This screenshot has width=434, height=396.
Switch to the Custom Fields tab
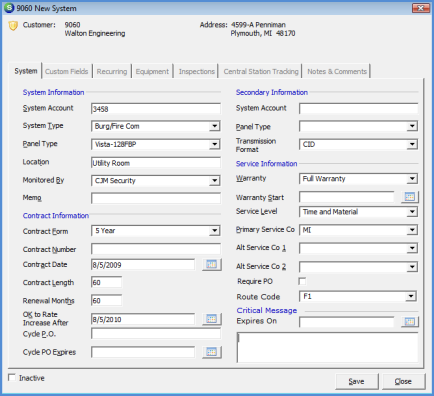(x=67, y=71)
